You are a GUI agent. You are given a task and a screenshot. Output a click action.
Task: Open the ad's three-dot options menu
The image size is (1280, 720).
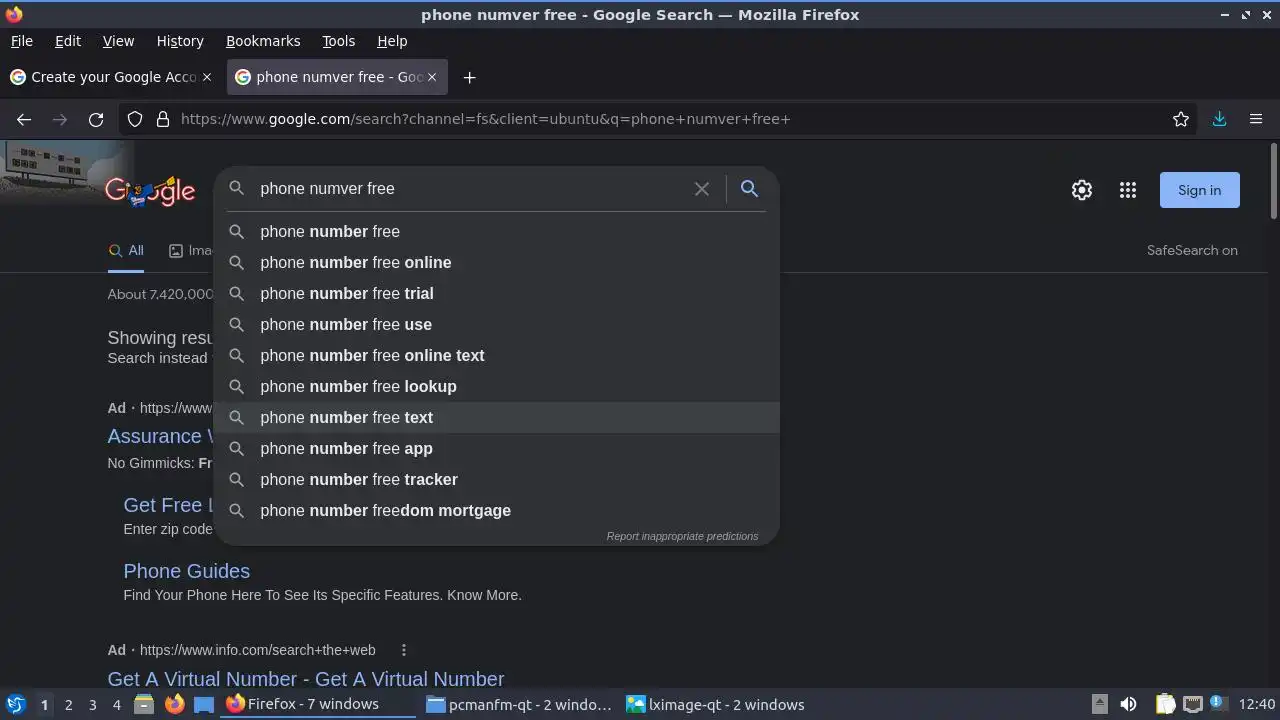pos(403,650)
